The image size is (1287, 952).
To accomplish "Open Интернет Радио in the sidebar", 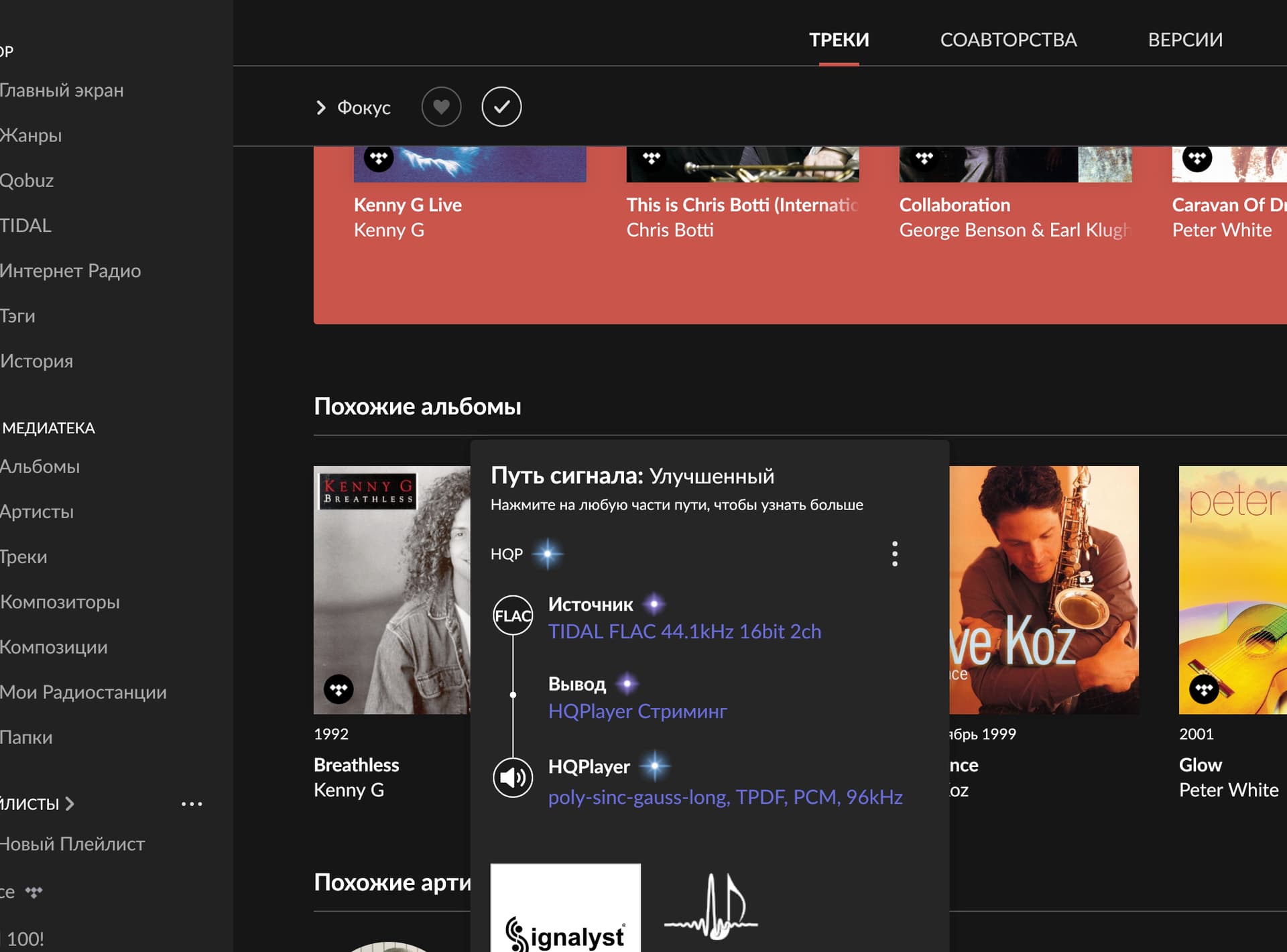I will (x=70, y=270).
